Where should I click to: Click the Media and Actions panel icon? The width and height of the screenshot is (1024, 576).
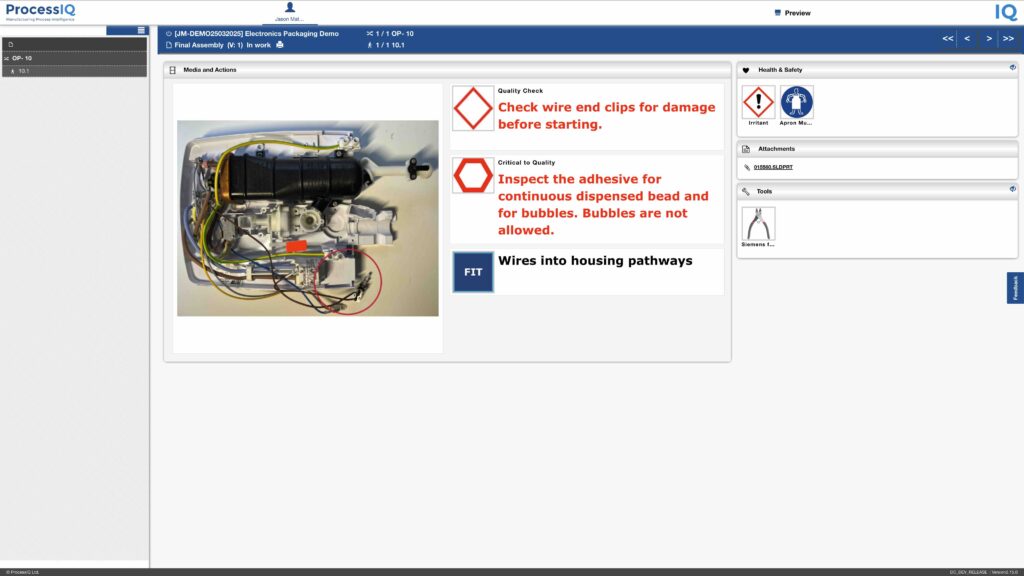click(x=172, y=70)
